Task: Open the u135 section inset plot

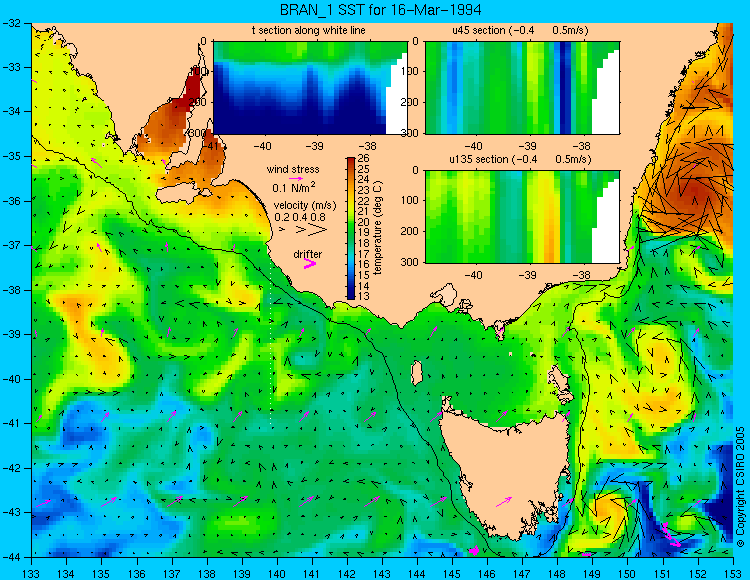Action: (522, 217)
